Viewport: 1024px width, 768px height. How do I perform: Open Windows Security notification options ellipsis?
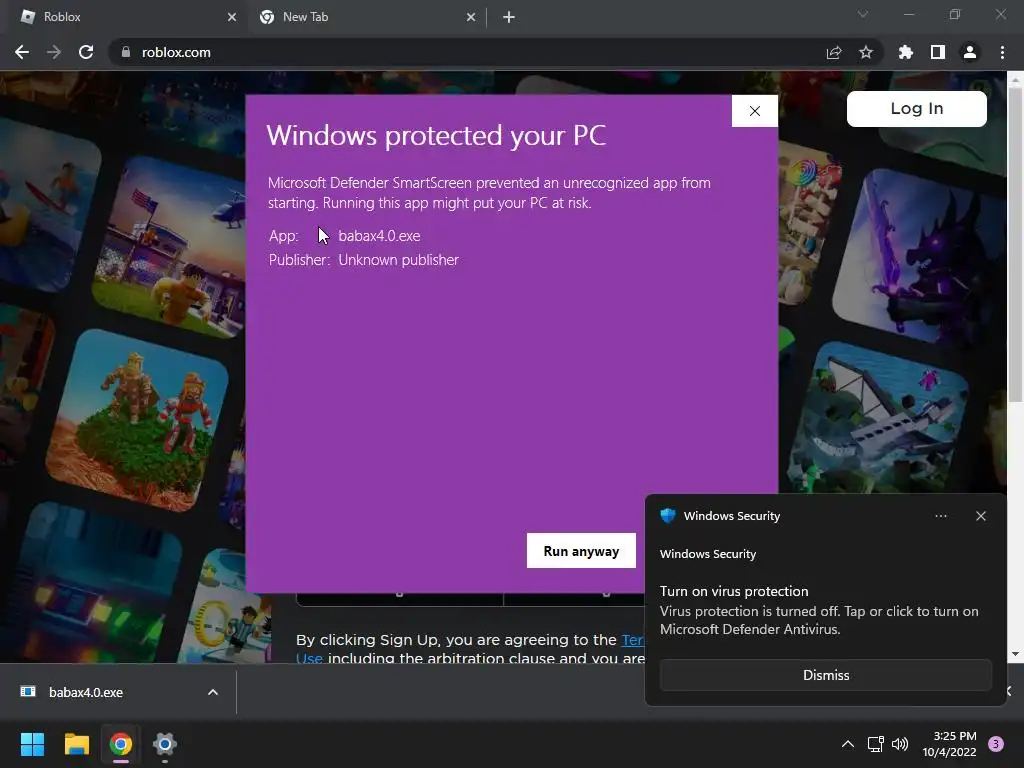(x=941, y=516)
